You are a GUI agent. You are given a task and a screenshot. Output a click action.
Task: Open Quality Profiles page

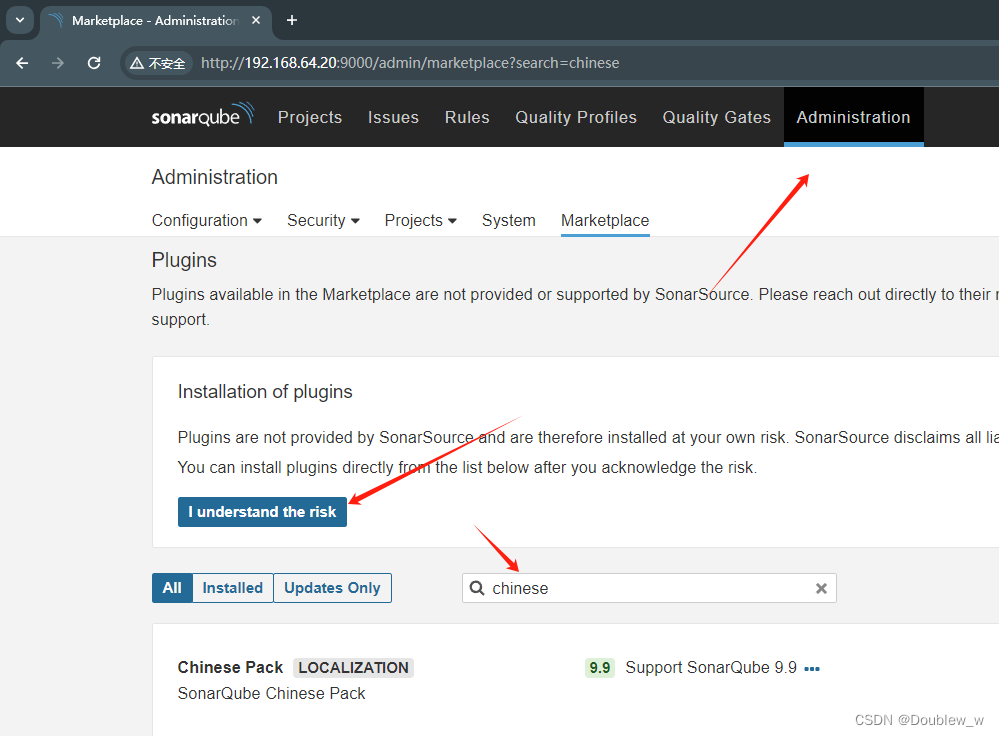(x=576, y=117)
